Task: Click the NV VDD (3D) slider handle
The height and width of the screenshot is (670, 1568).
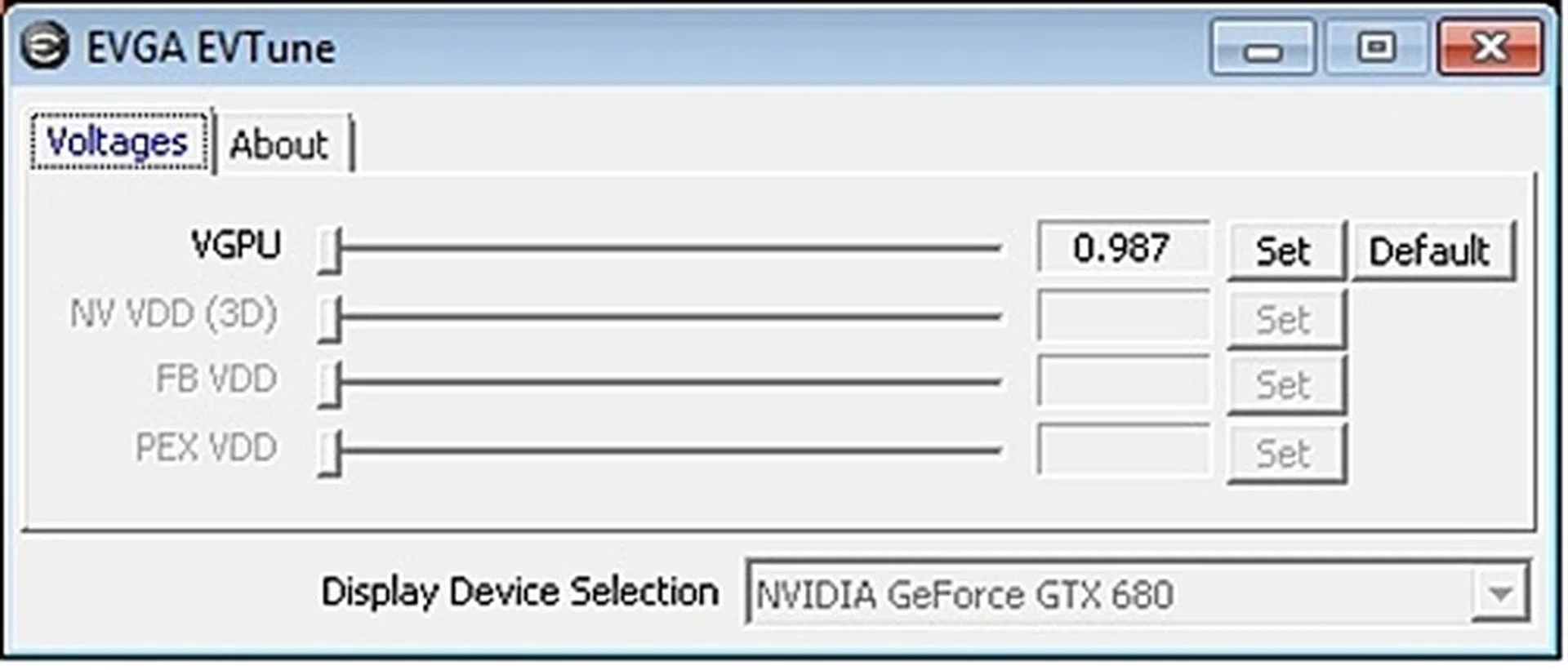Action: (329, 317)
